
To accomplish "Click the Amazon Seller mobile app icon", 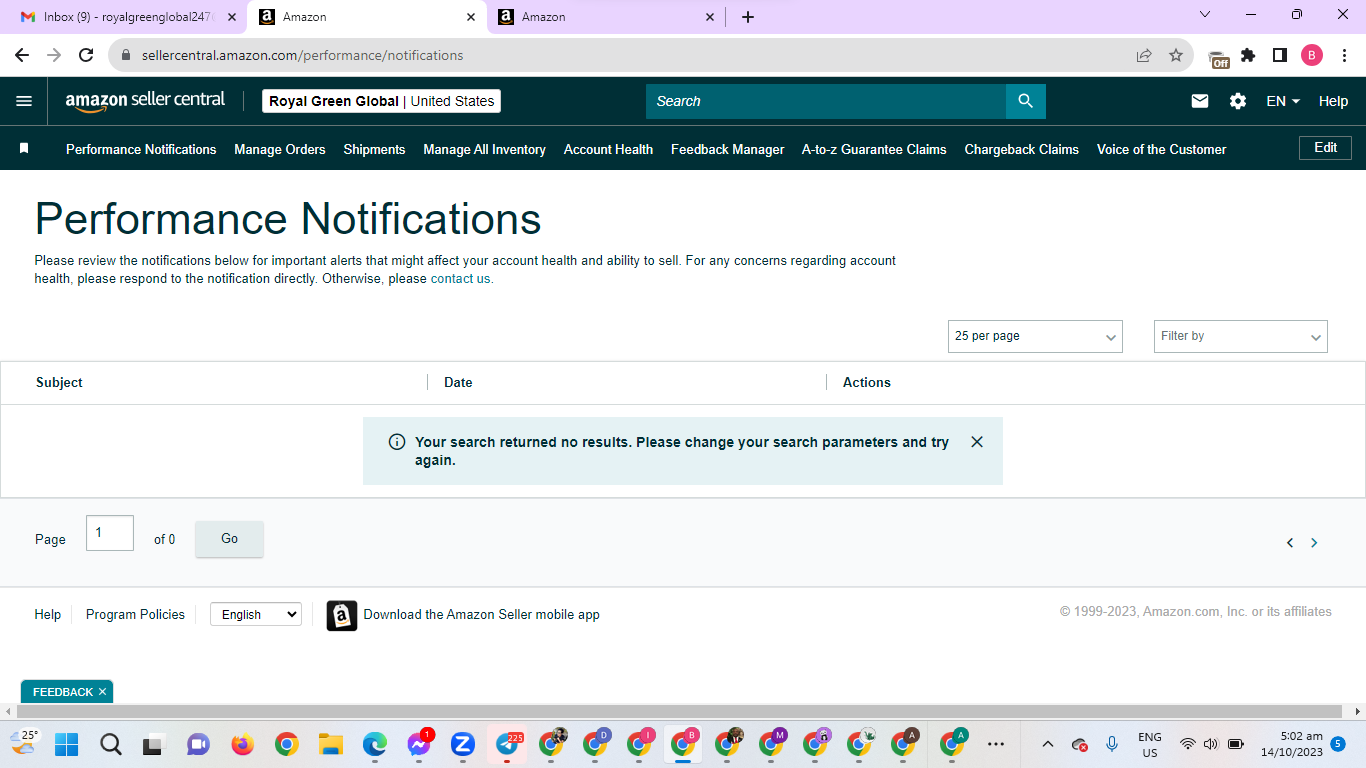I will pyautogui.click(x=342, y=615).
